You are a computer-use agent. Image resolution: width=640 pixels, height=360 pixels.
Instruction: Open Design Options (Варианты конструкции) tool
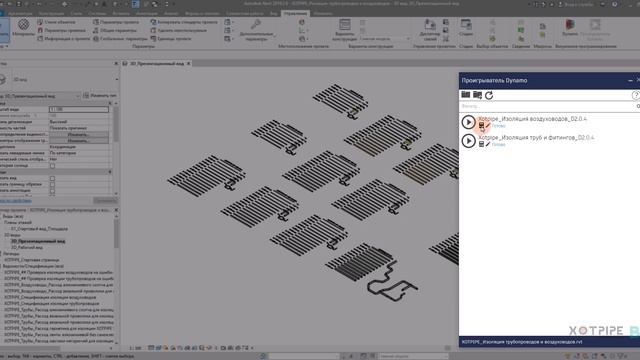pos(344,30)
